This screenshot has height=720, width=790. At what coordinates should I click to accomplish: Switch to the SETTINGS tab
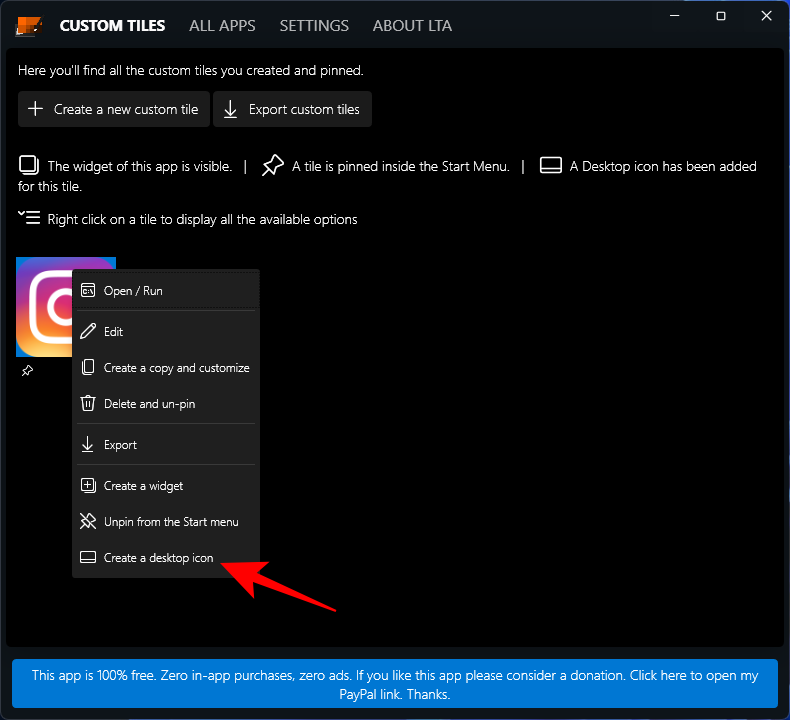click(314, 26)
